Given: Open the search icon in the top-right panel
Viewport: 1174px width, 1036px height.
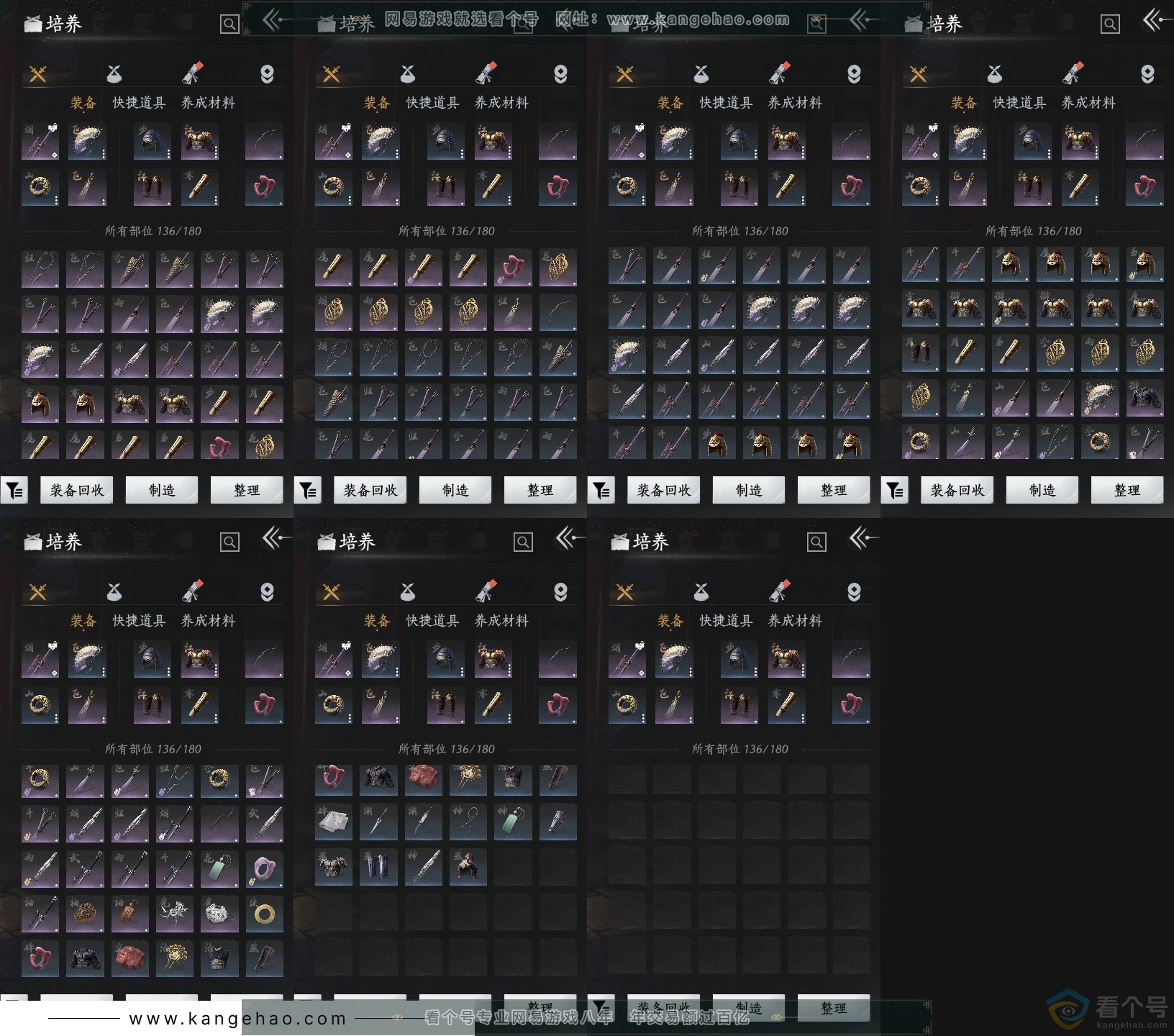Looking at the screenshot, I should [x=1110, y=24].
